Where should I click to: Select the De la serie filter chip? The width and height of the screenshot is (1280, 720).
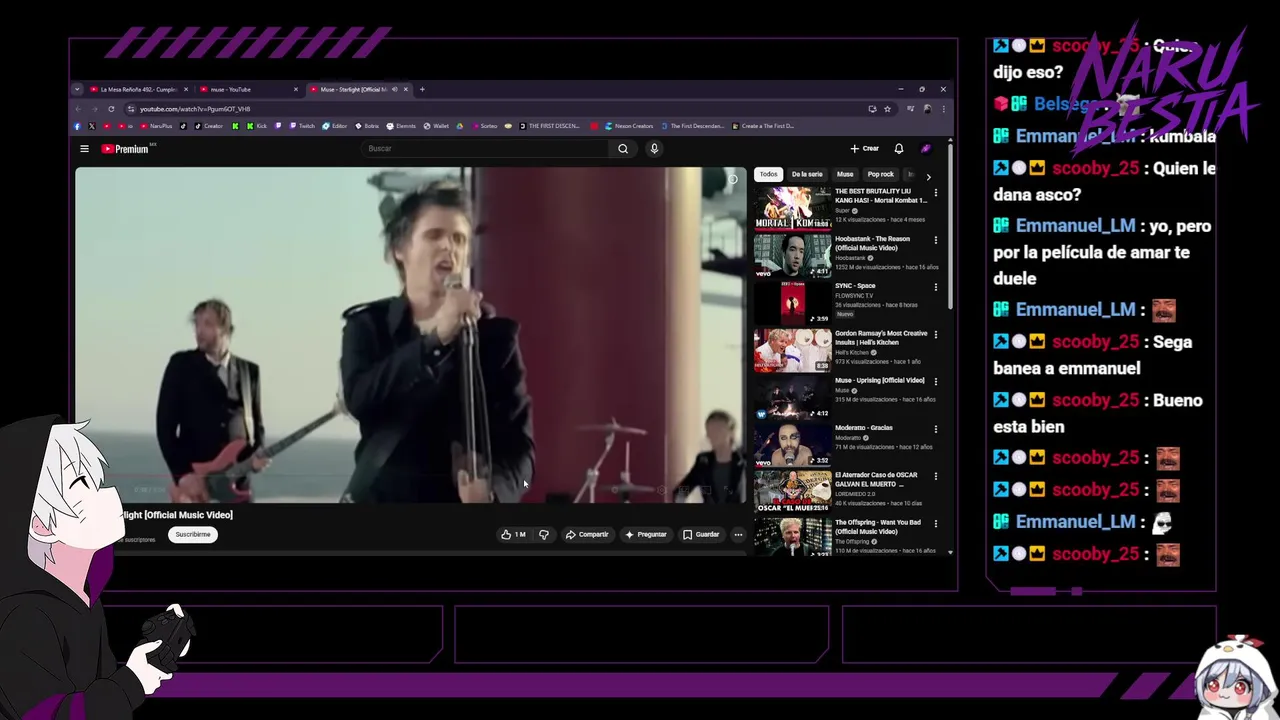click(x=807, y=174)
